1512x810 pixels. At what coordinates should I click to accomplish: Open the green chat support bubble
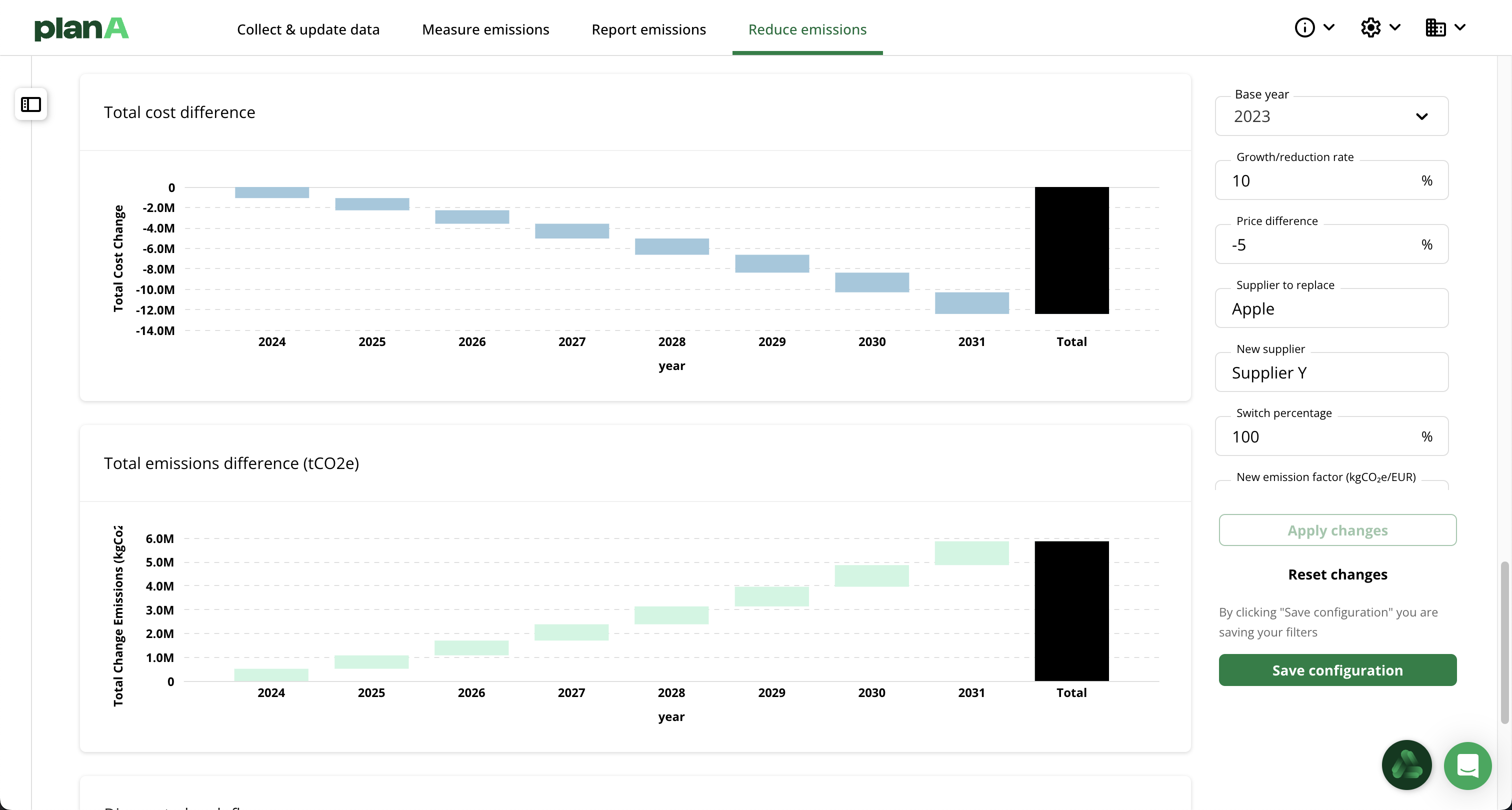1467,765
